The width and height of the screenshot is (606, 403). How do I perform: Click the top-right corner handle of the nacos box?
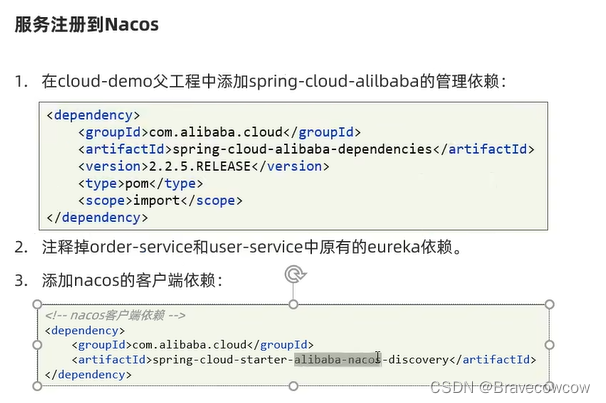(549, 304)
